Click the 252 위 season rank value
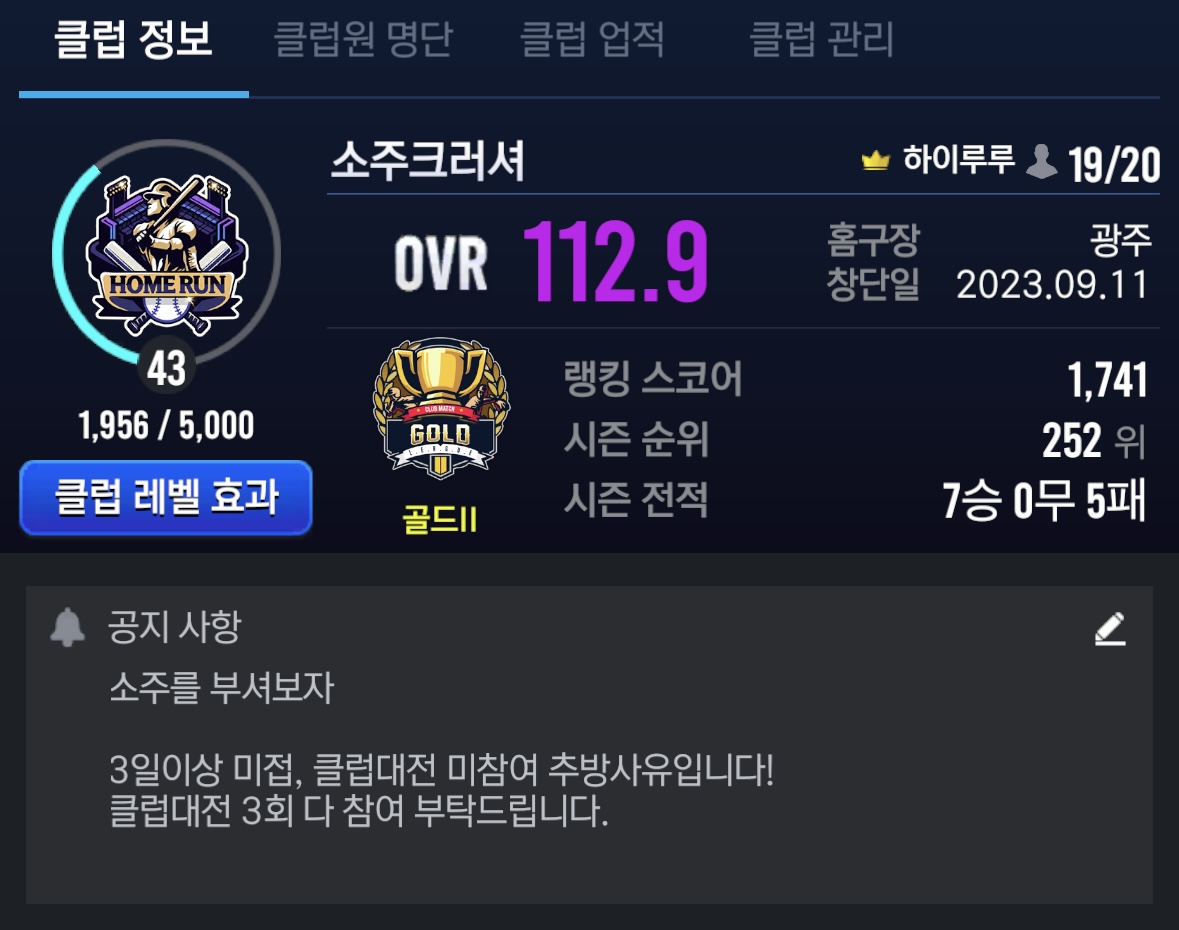The height and width of the screenshot is (930, 1179). tap(1094, 441)
